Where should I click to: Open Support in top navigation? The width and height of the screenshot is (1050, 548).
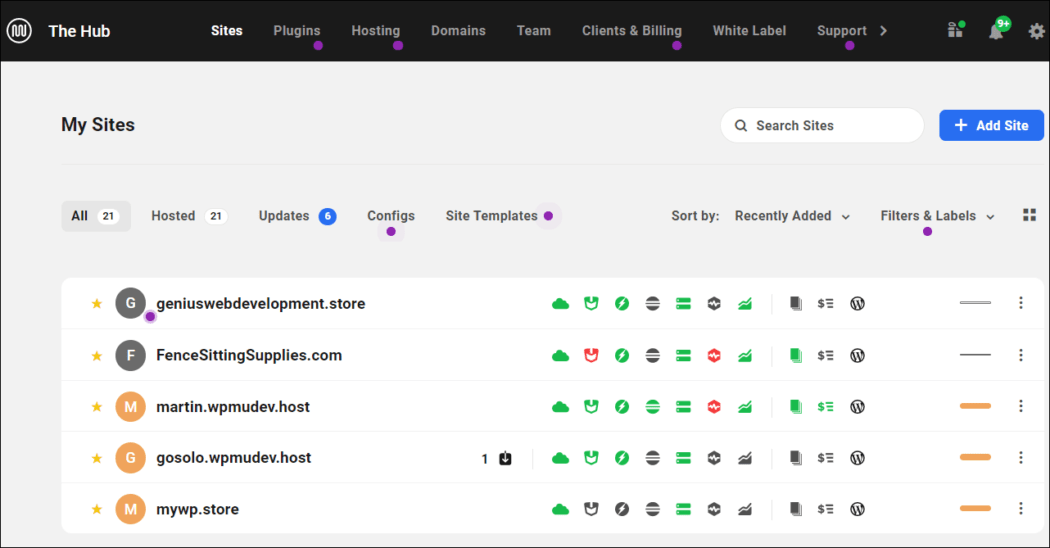tap(842, 31)
